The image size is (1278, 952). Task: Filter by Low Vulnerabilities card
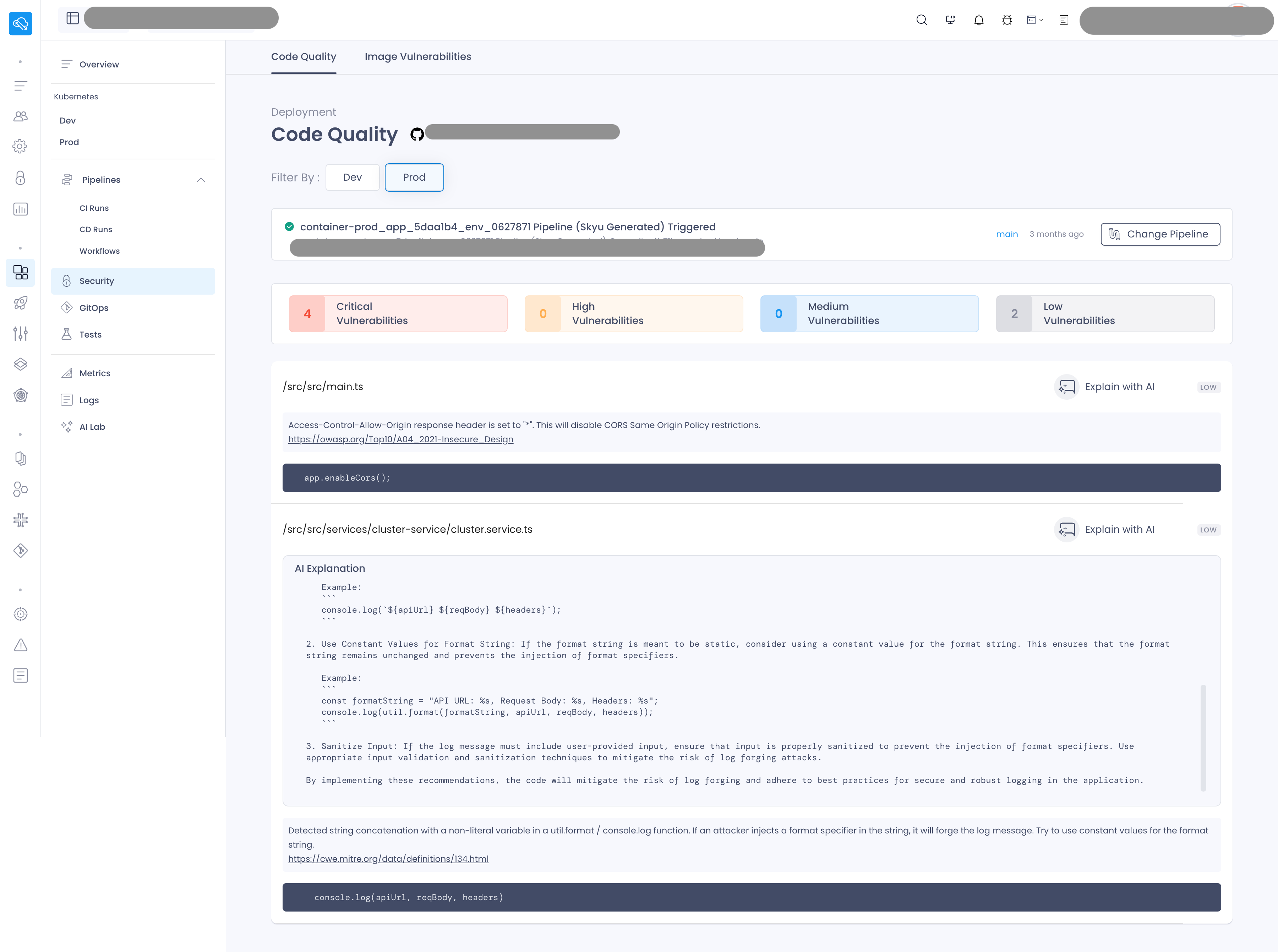(1105, 314)
